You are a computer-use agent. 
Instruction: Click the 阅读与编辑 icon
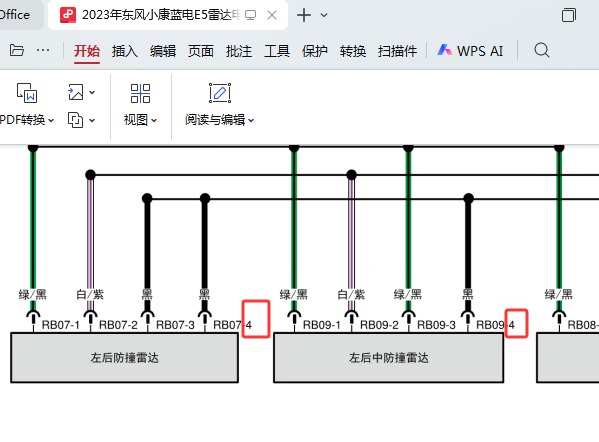220,93
